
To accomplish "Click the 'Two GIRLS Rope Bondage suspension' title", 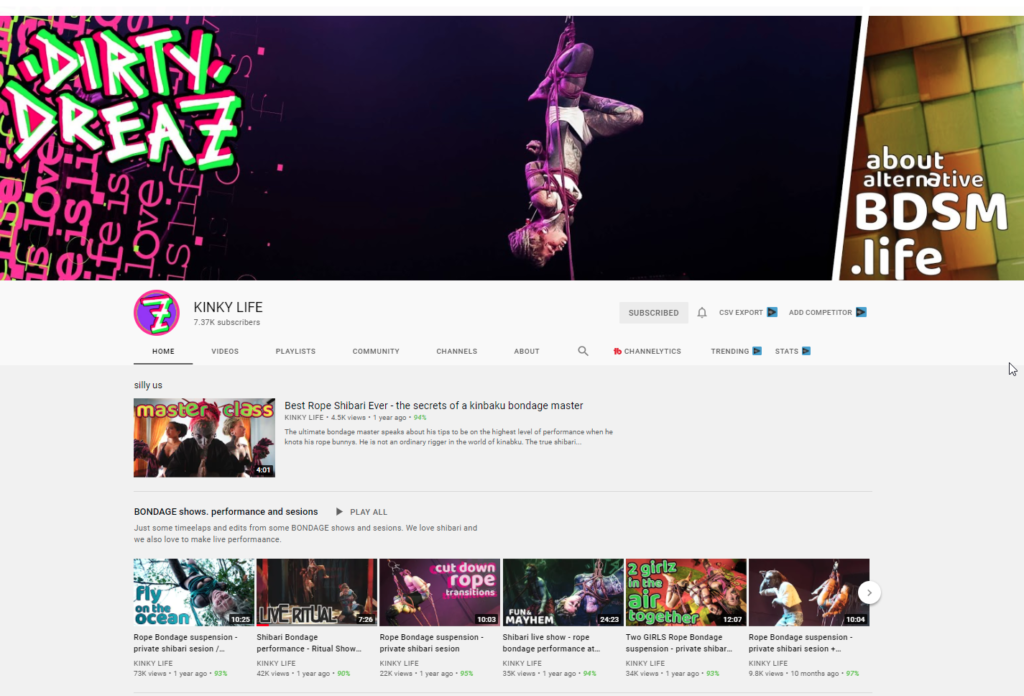I will pyautogui.click(x=679, y=643).
